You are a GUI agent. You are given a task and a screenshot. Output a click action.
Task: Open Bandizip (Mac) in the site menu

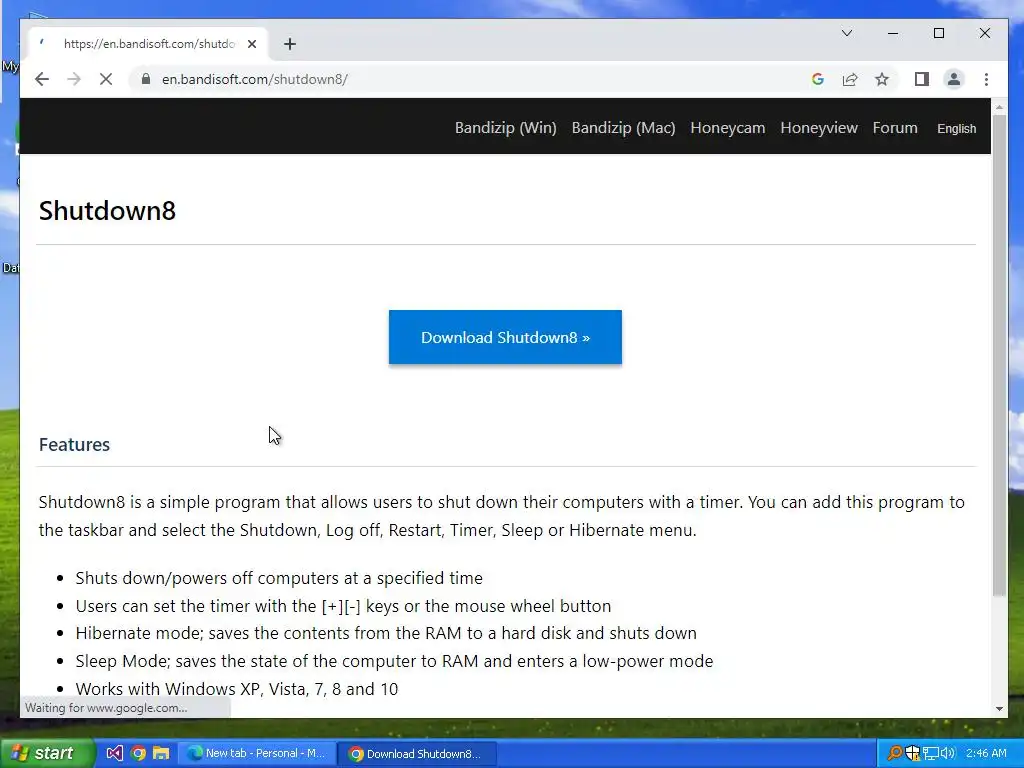tap(623, 128)
